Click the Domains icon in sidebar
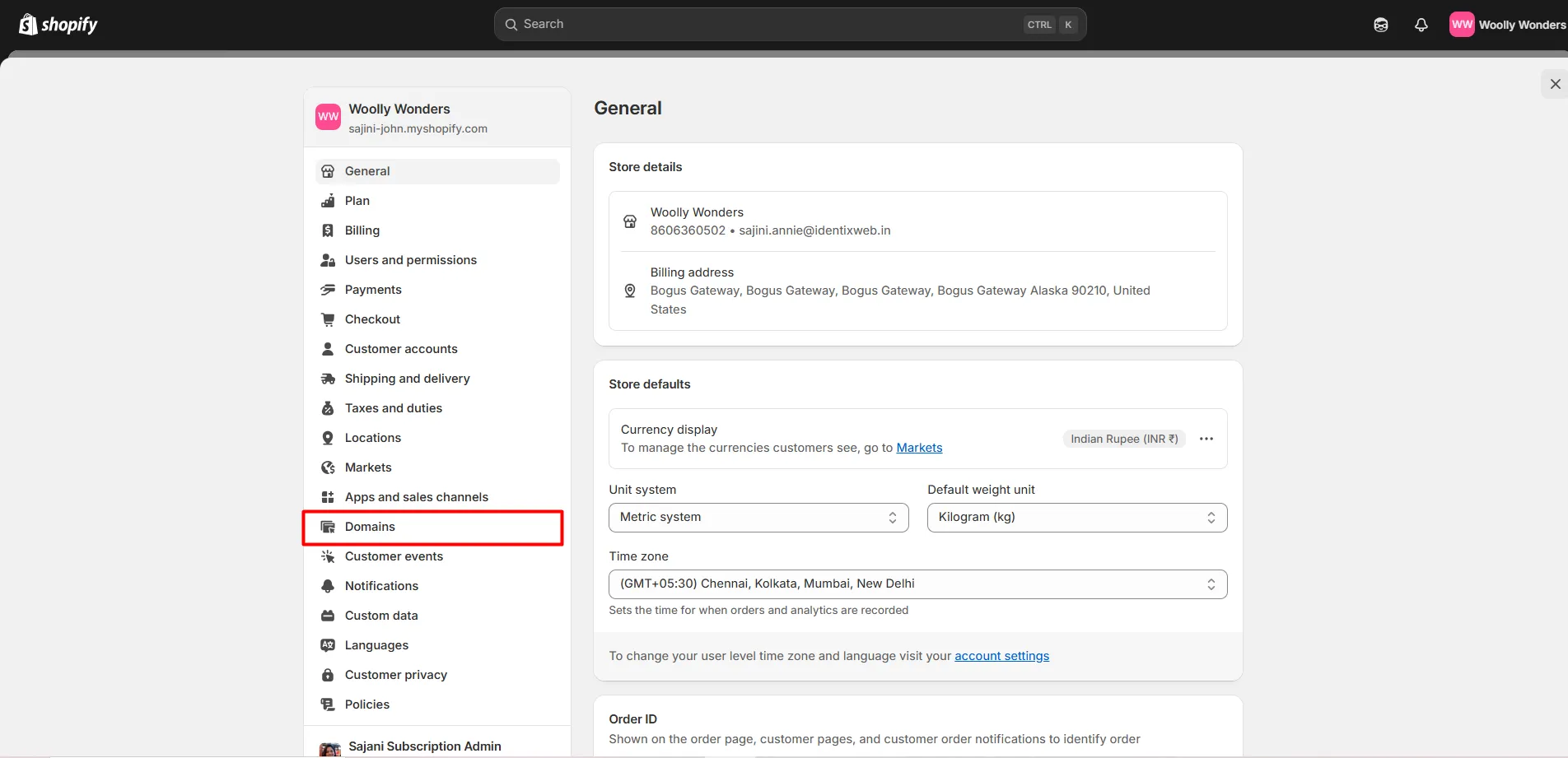Screen dimensions: 1568x758 click(x=328, y=527)
